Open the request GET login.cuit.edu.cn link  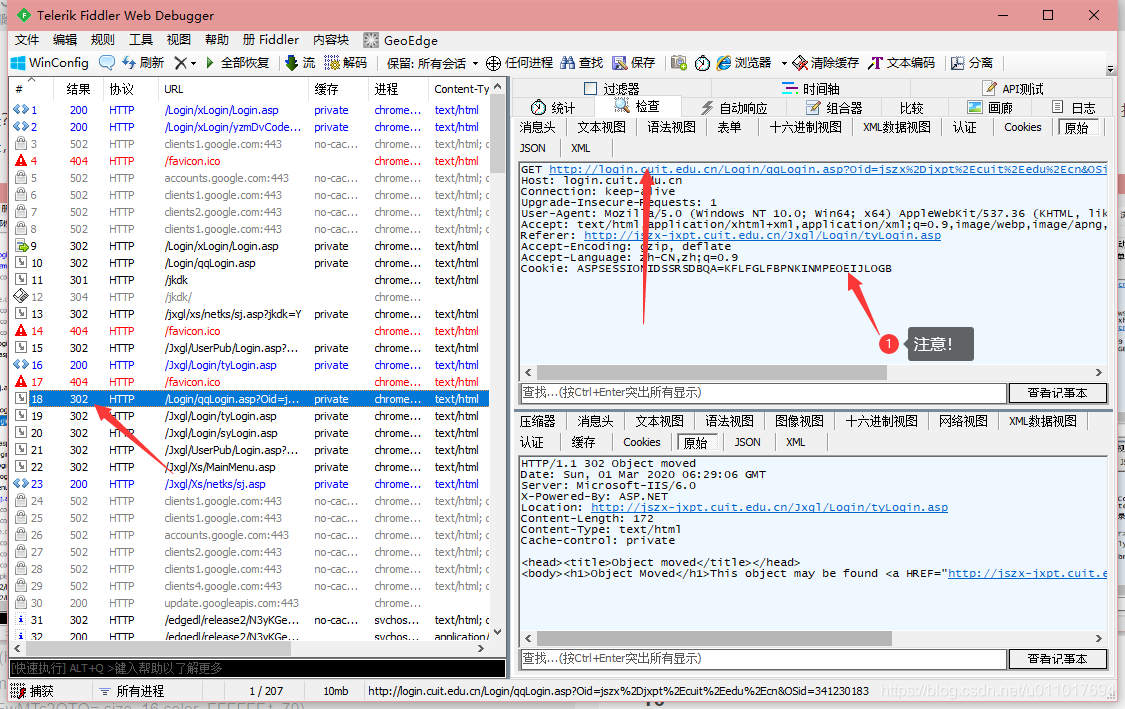(828, 169)
